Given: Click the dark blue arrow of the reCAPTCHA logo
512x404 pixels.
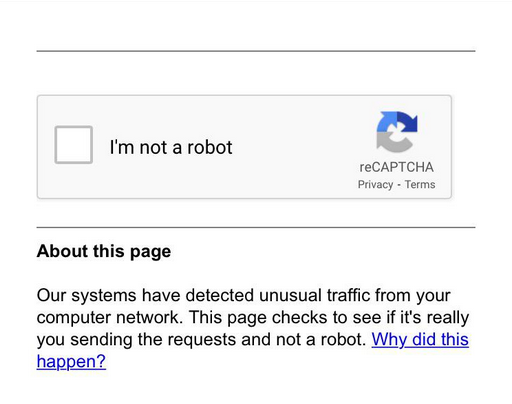Looking at the screenshot, I should (408, 122).
